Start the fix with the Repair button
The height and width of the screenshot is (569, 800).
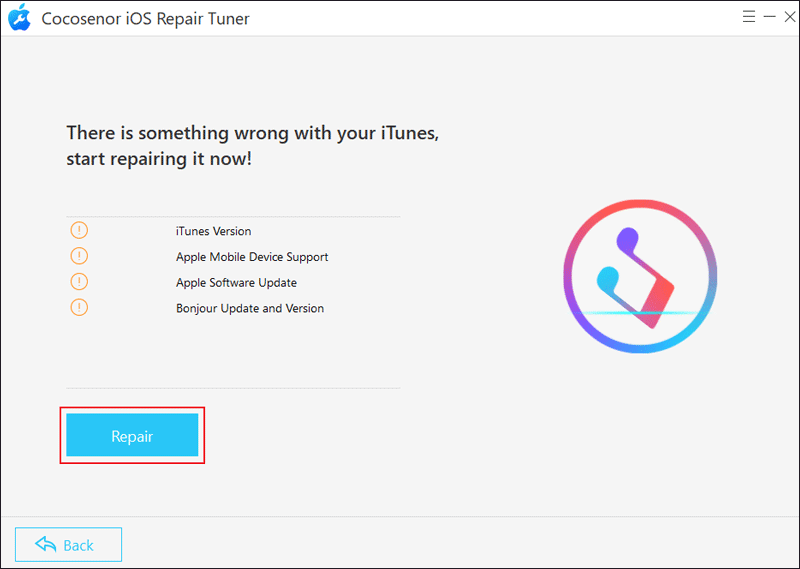pos(132,435)
